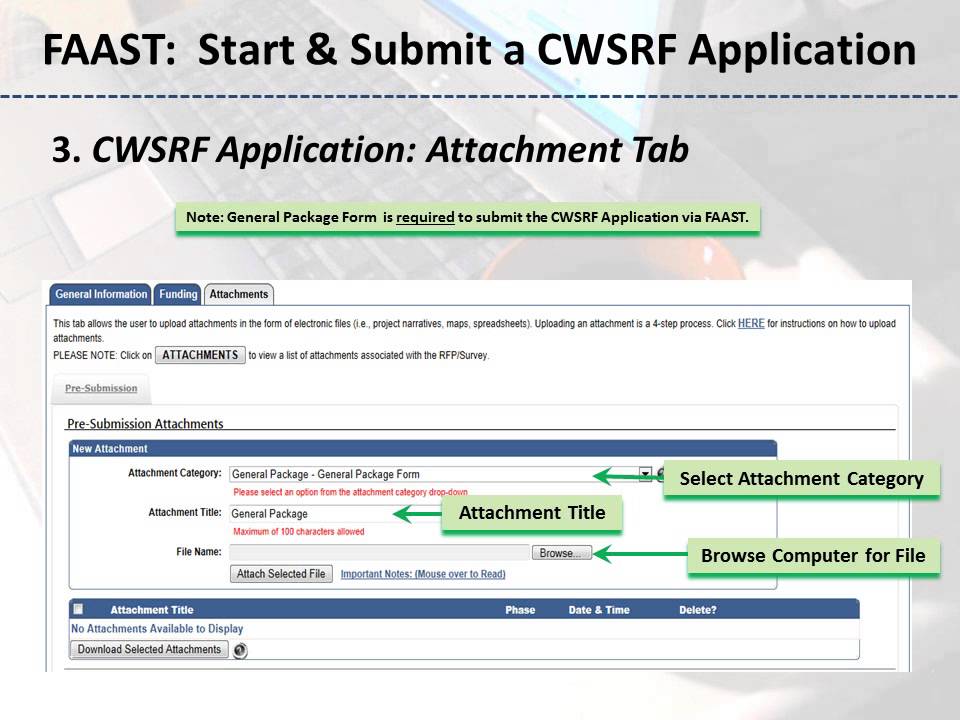Click the Attachment Title column header
Image resolution: width=960 pixels, height=720 pixels.
(x=152, y=610)
